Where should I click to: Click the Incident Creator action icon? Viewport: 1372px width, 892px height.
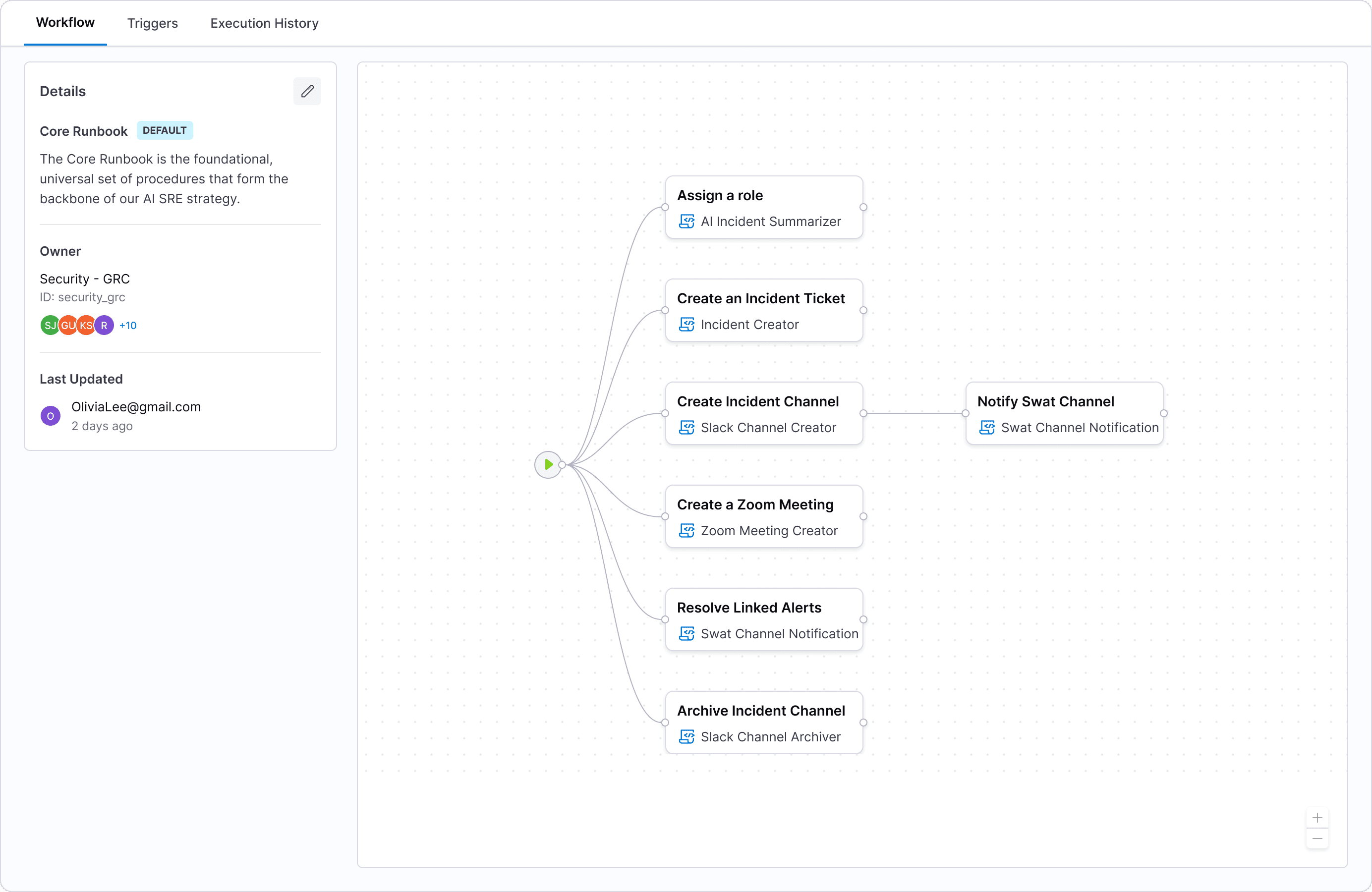[686, 325]
